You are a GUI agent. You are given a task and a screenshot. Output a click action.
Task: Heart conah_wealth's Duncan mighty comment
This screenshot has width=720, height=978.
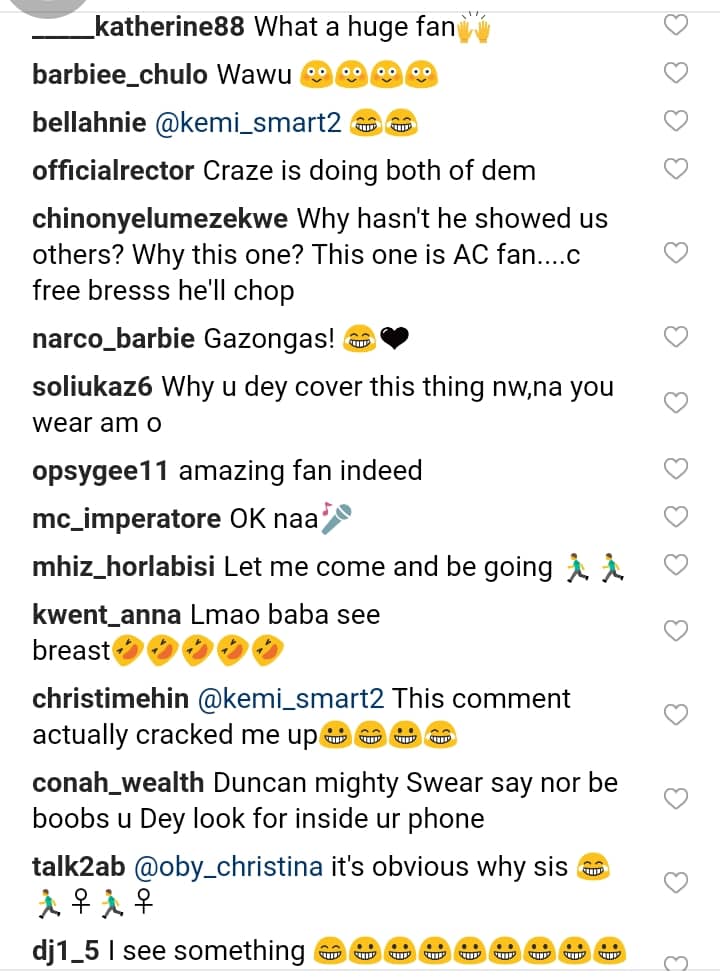click(x=677, y=799)
